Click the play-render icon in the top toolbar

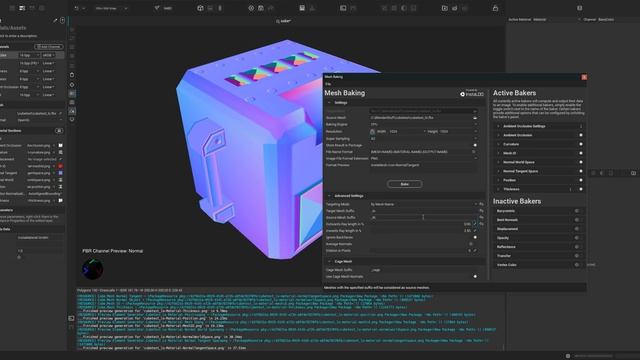click(444, 8)
